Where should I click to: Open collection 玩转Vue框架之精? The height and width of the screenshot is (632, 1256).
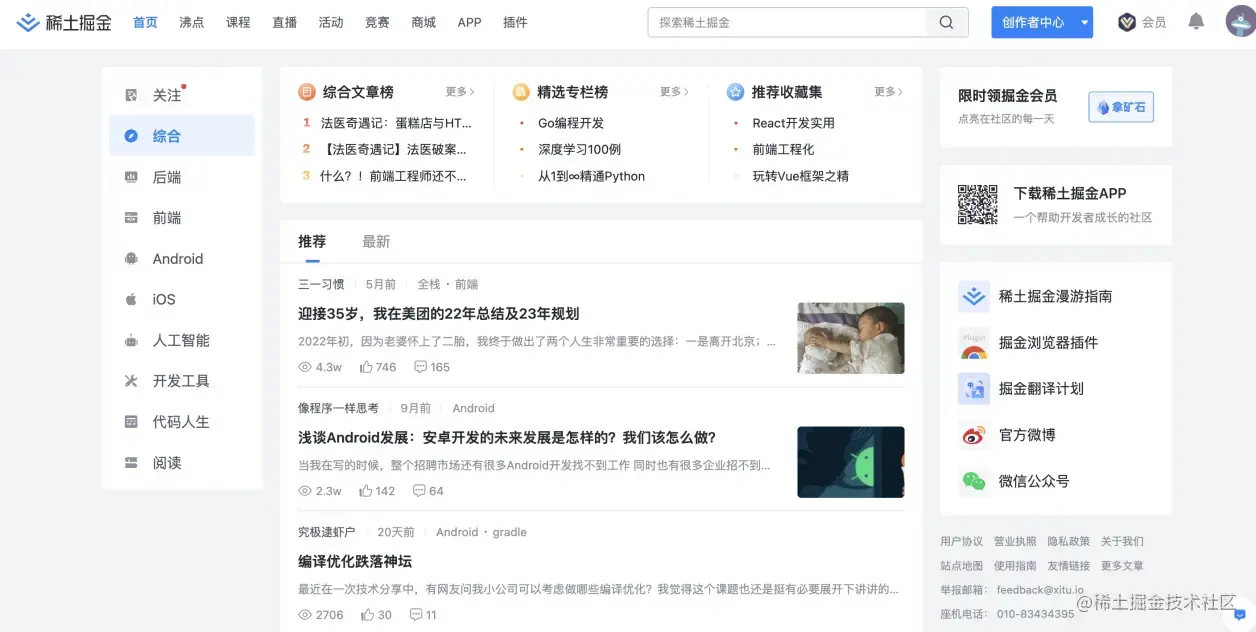[800, 176]
